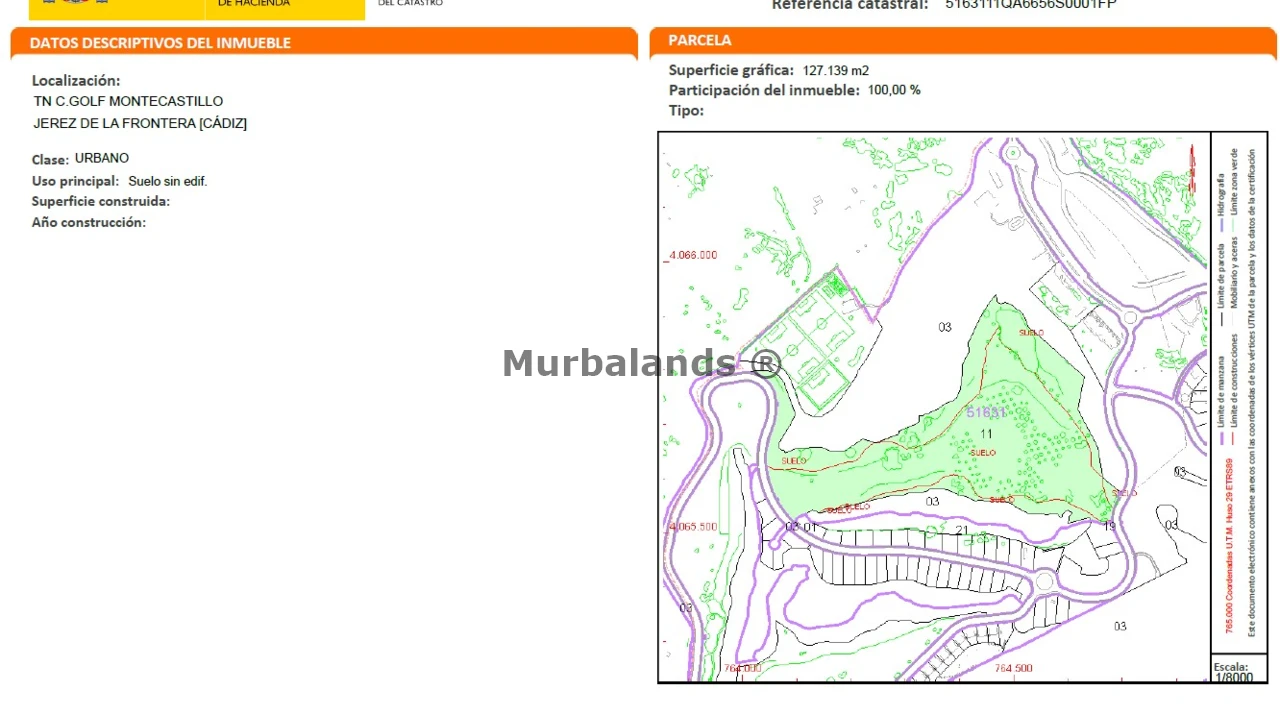Click the 'Año construcción:' label
The height and width of the screenshot is (720, 1280).
[x=89, y=222]
